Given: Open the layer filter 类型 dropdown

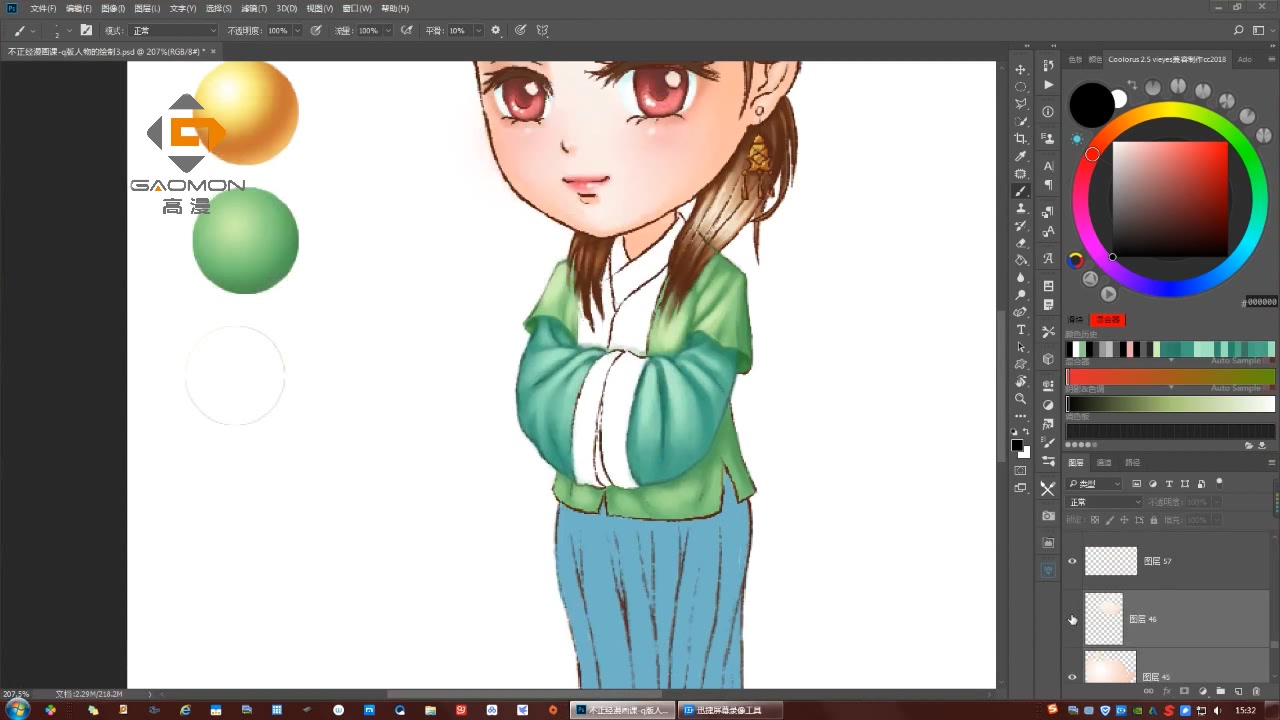Looking at the screenshot, I should point(1094,483).
